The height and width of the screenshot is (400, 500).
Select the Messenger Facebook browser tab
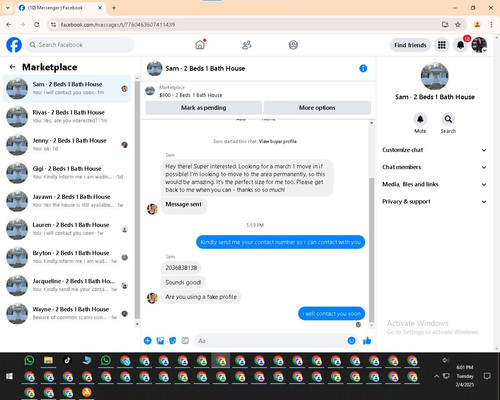61,8
